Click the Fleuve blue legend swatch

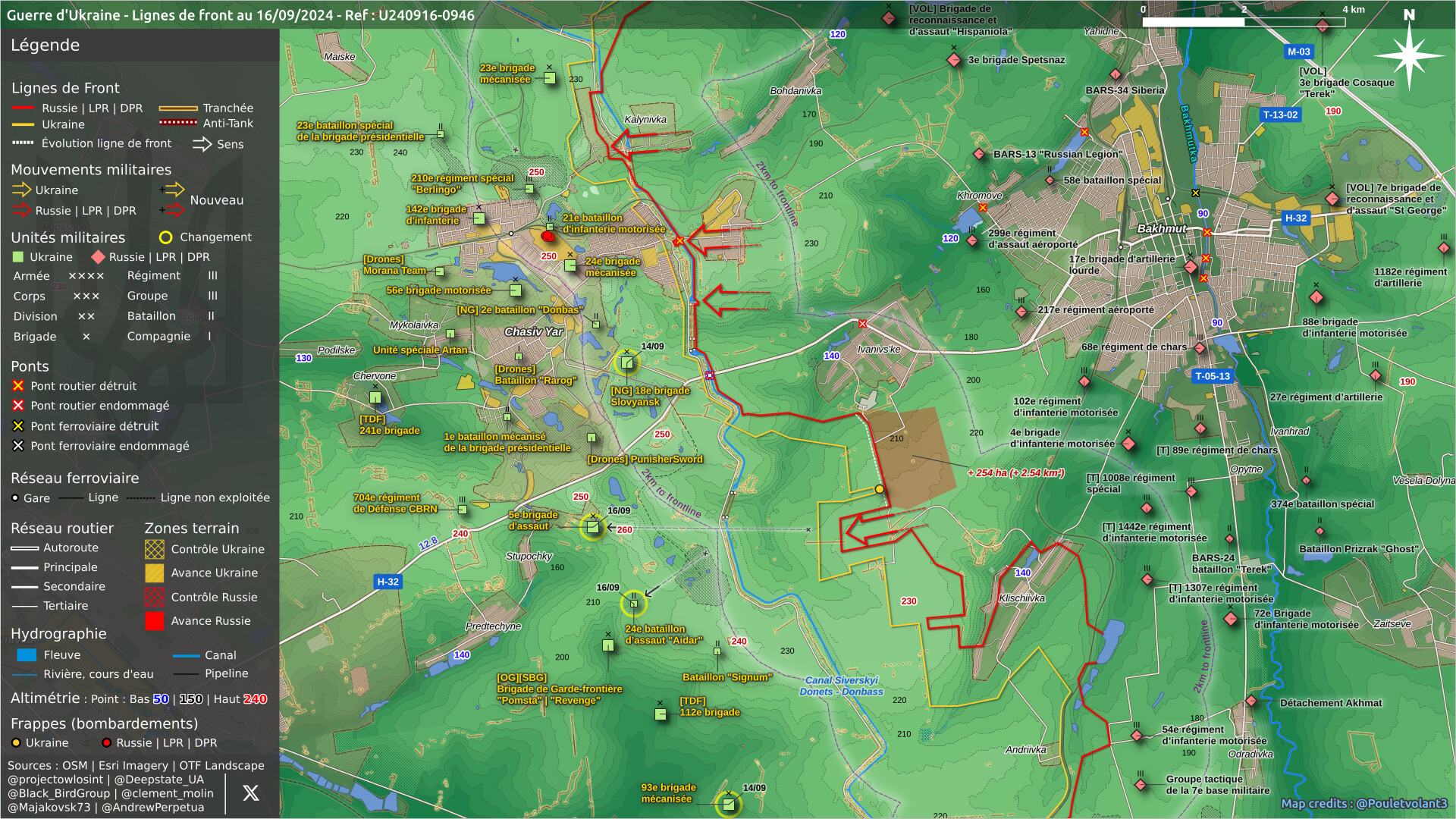[27, 655]
